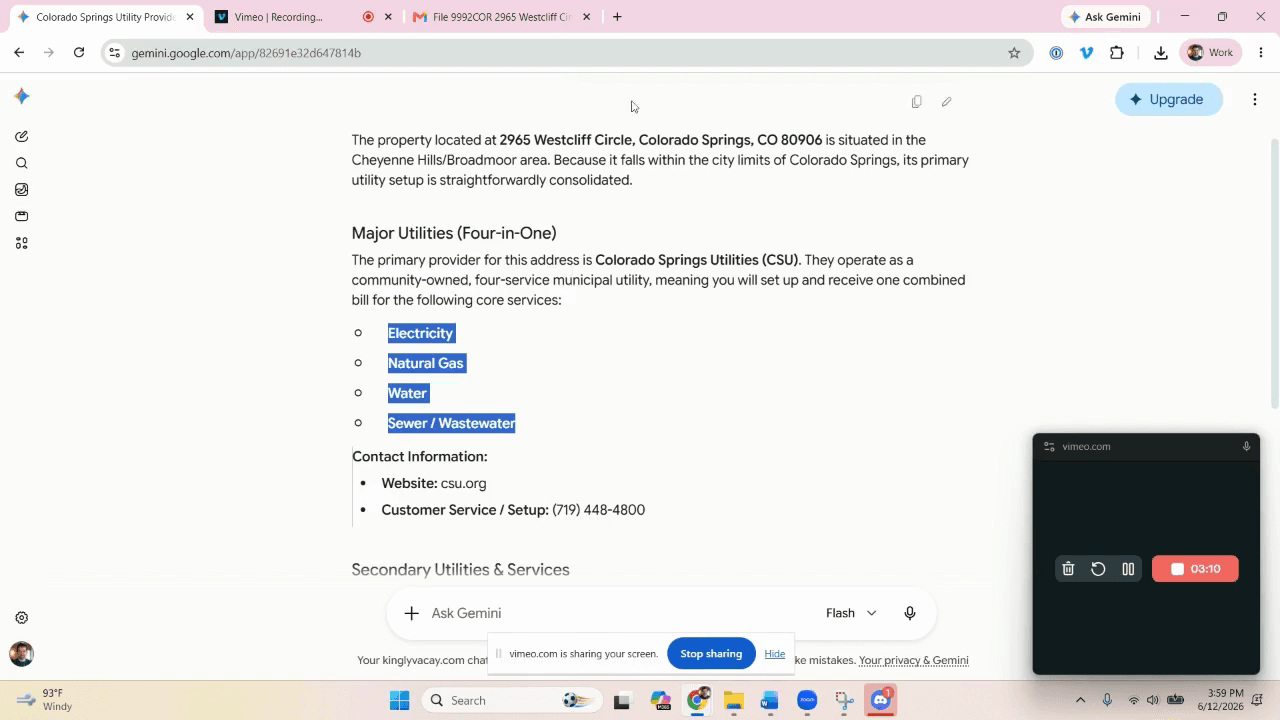
Task: Click vimeo.com back-to-tab icon in overlay
Action: (1048, 447)
